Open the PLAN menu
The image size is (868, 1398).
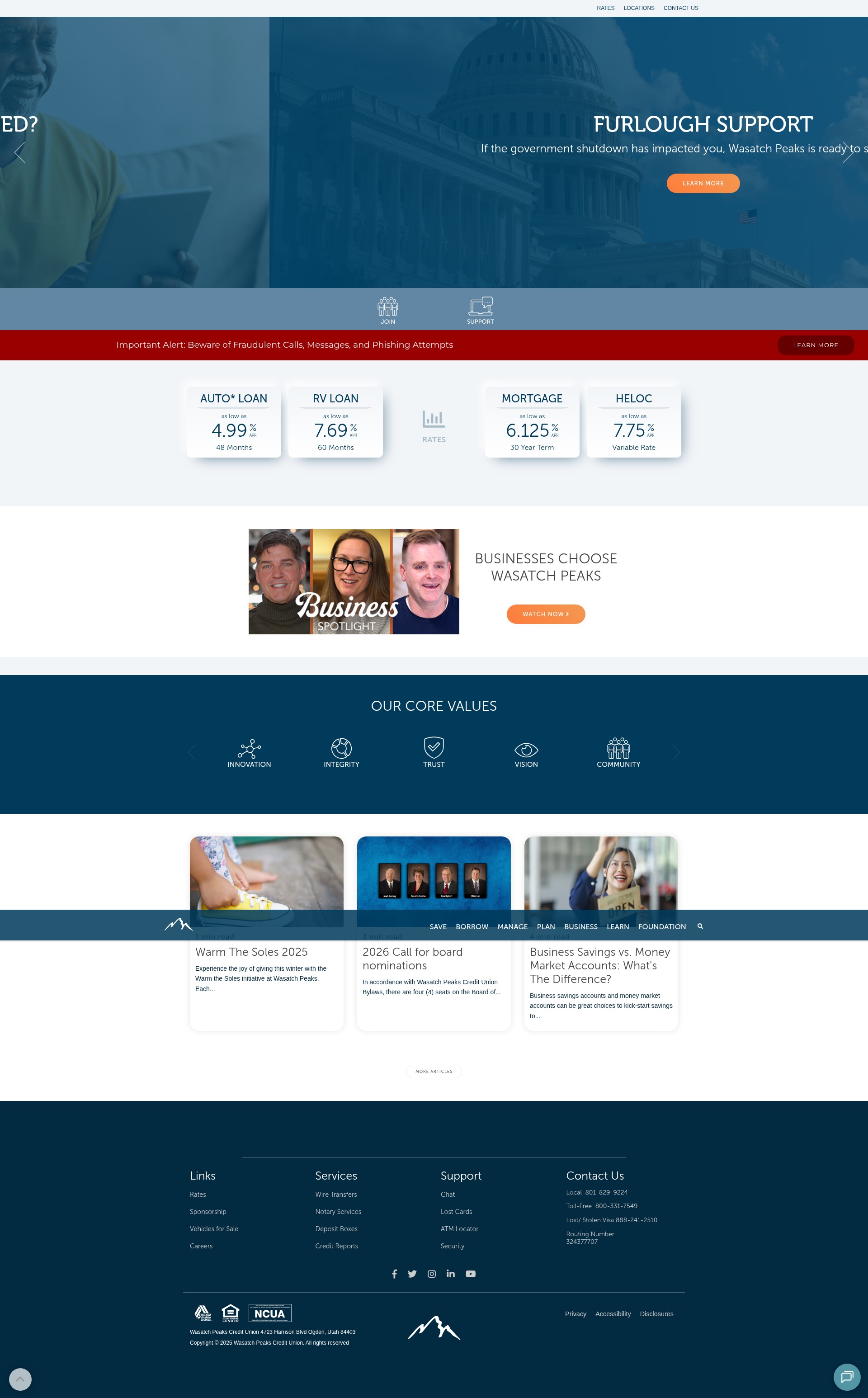tap(546, 926)
